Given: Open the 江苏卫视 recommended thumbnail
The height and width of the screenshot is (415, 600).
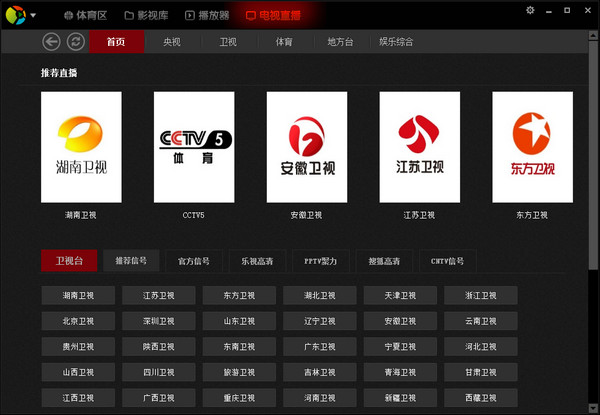Looking at the screenshot, I should (420, 147).
